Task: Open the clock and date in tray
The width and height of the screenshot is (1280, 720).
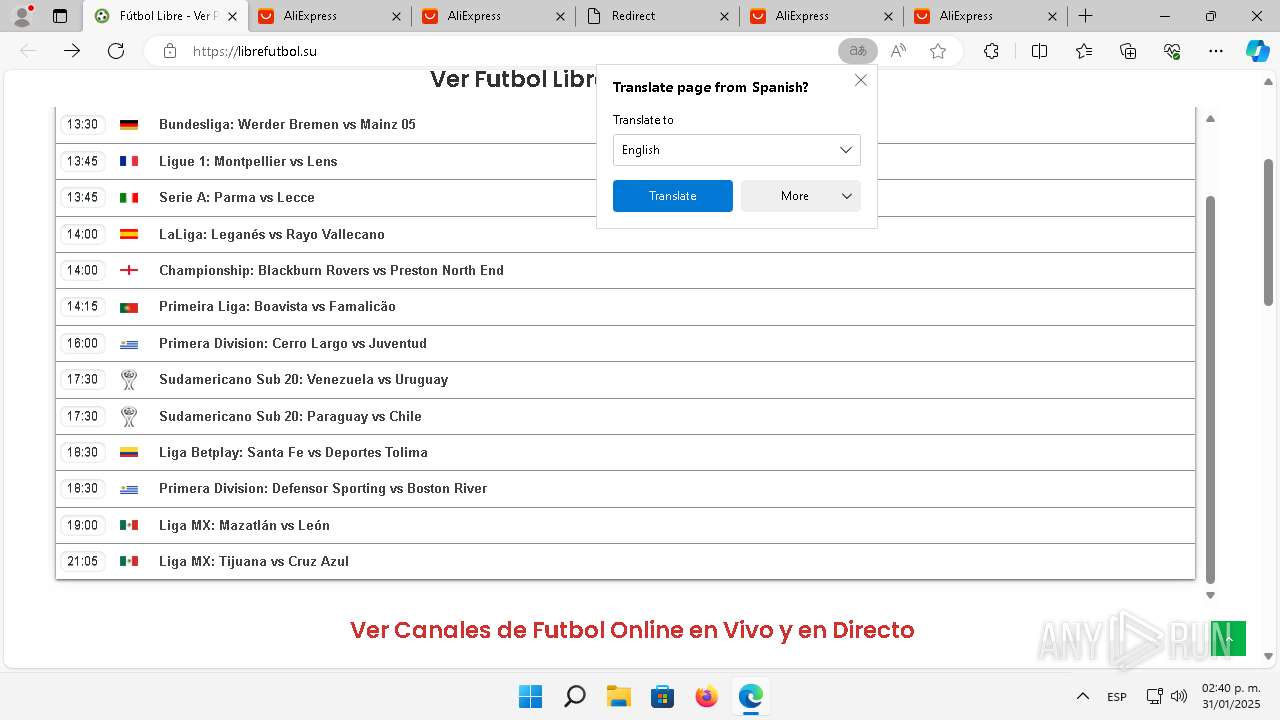Action: tap(1231, 696)
